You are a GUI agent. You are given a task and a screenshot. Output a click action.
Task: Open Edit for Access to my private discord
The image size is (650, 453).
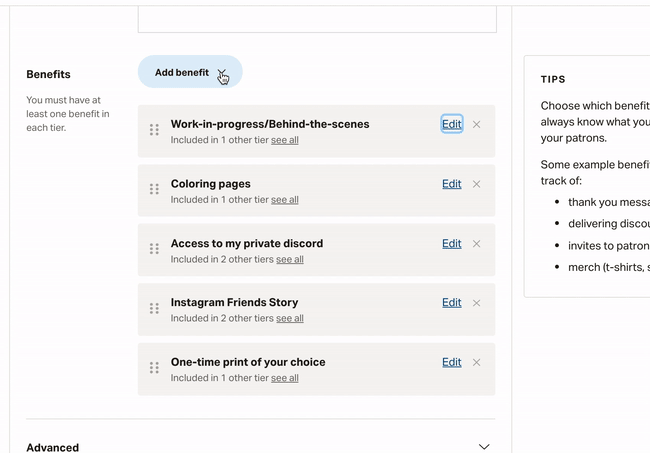(x=451, y=243)
